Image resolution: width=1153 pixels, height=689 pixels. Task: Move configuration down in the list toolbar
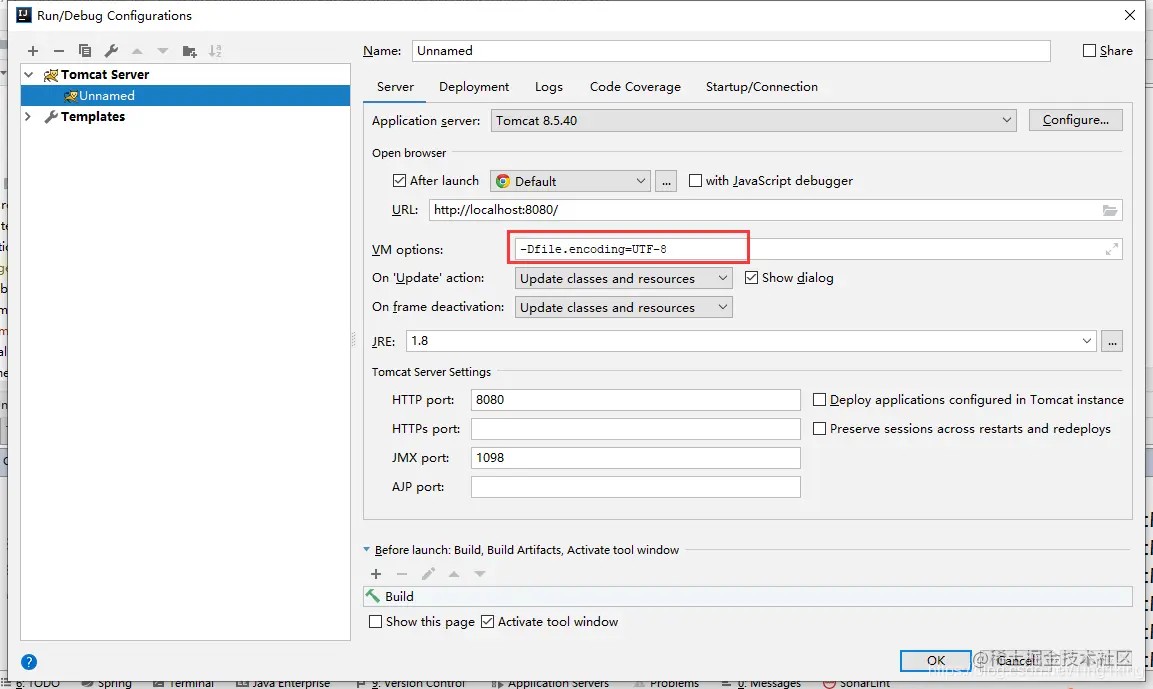(163, 51)
